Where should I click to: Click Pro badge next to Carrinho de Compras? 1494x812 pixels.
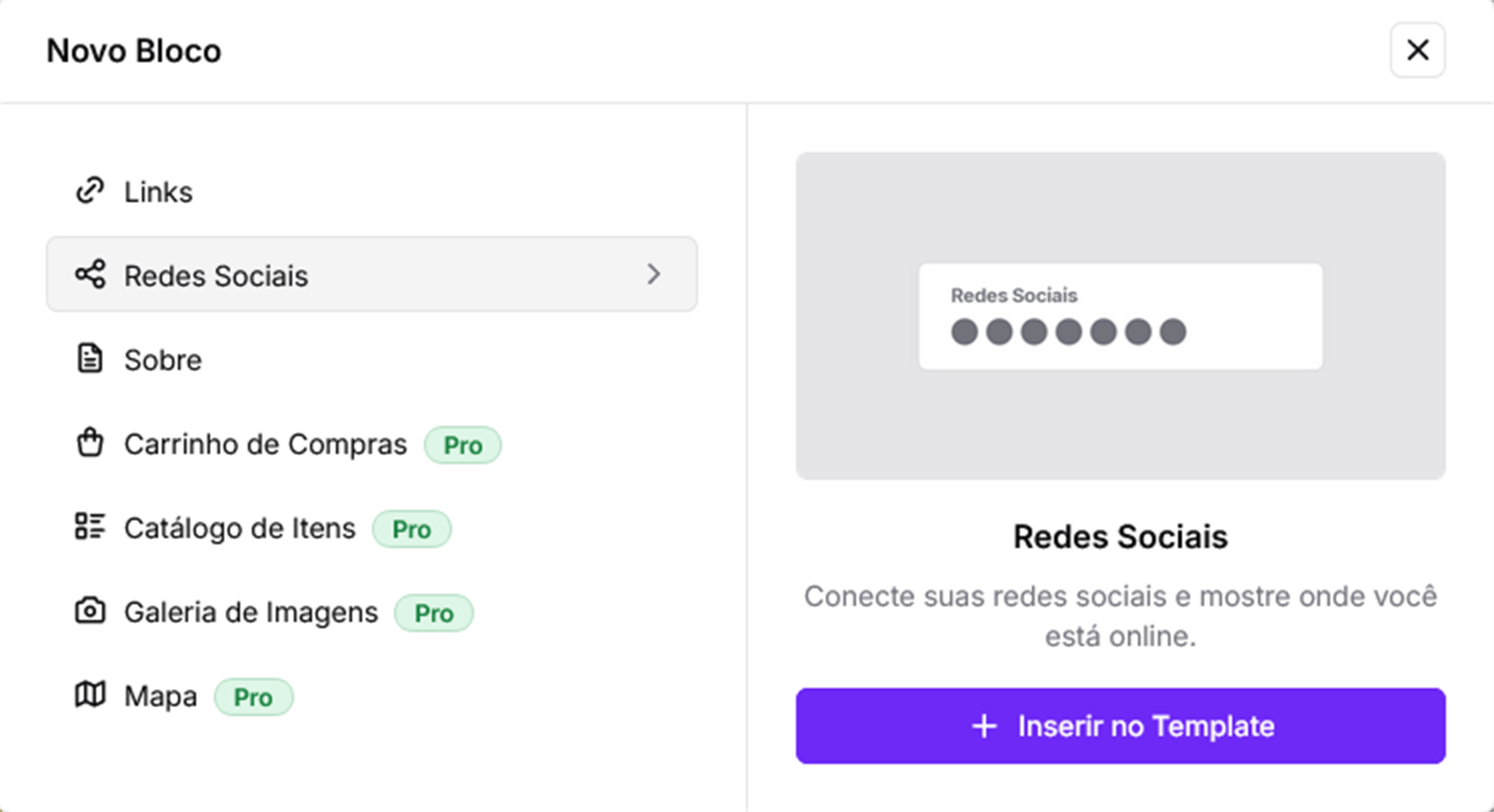[463, 445]
